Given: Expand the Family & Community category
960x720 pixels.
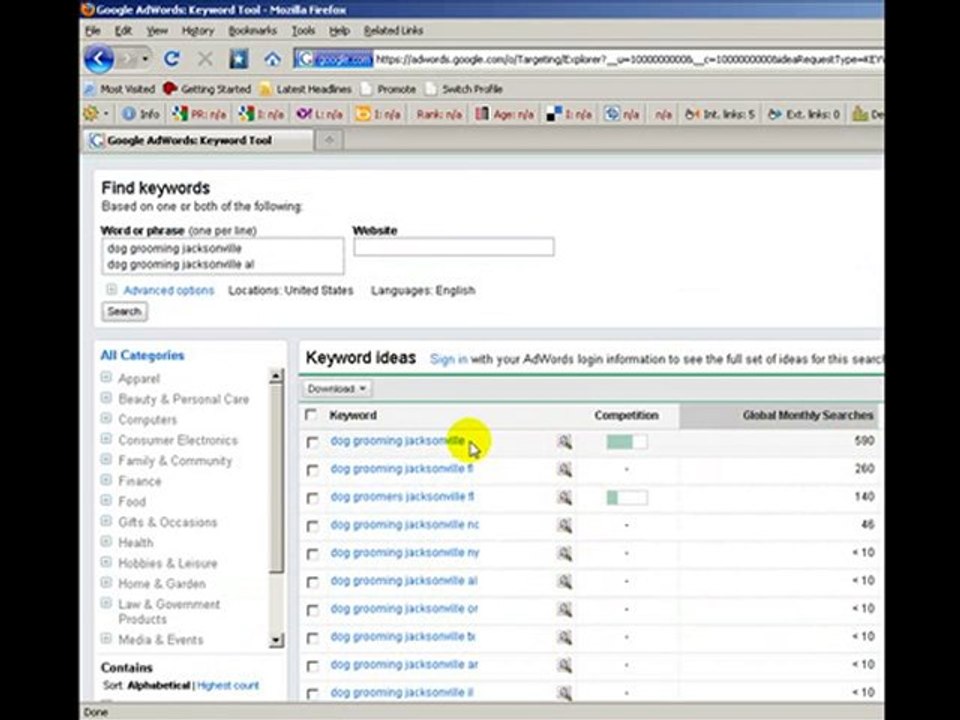Looking at the screenshot, I should (106, 459).
